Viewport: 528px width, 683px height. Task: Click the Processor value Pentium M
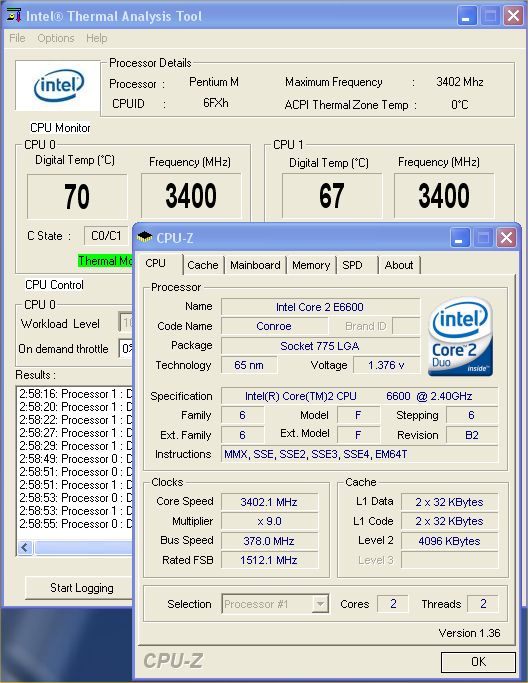(x=214, y=82)
